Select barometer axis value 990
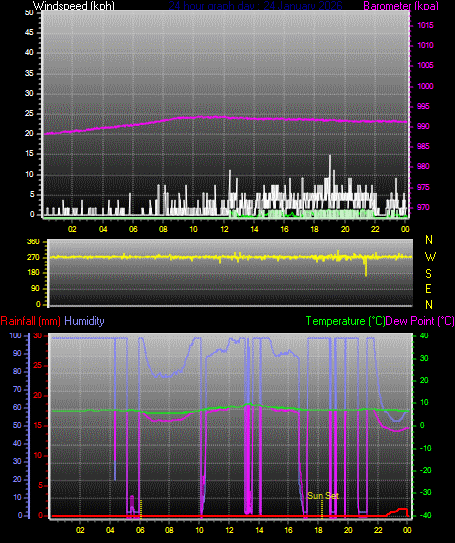Image resolution: width=455 pixels, height=543 pixels. point(423,126)
